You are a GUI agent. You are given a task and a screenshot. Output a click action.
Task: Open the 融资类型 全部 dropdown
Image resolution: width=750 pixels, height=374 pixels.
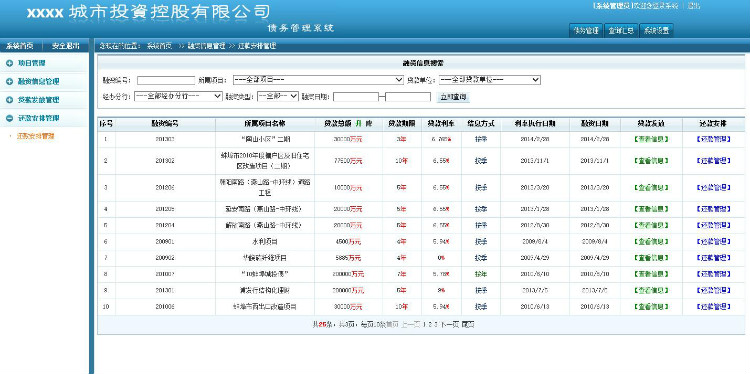coord(278,96)
